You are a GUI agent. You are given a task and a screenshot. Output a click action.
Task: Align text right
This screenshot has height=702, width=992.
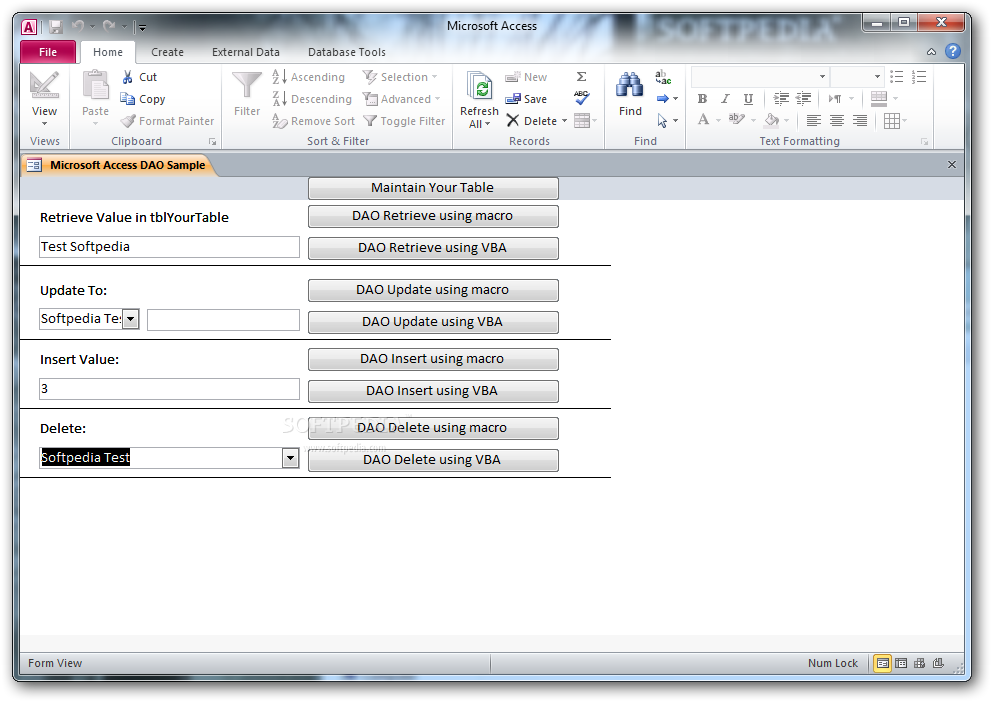[860, 120]
